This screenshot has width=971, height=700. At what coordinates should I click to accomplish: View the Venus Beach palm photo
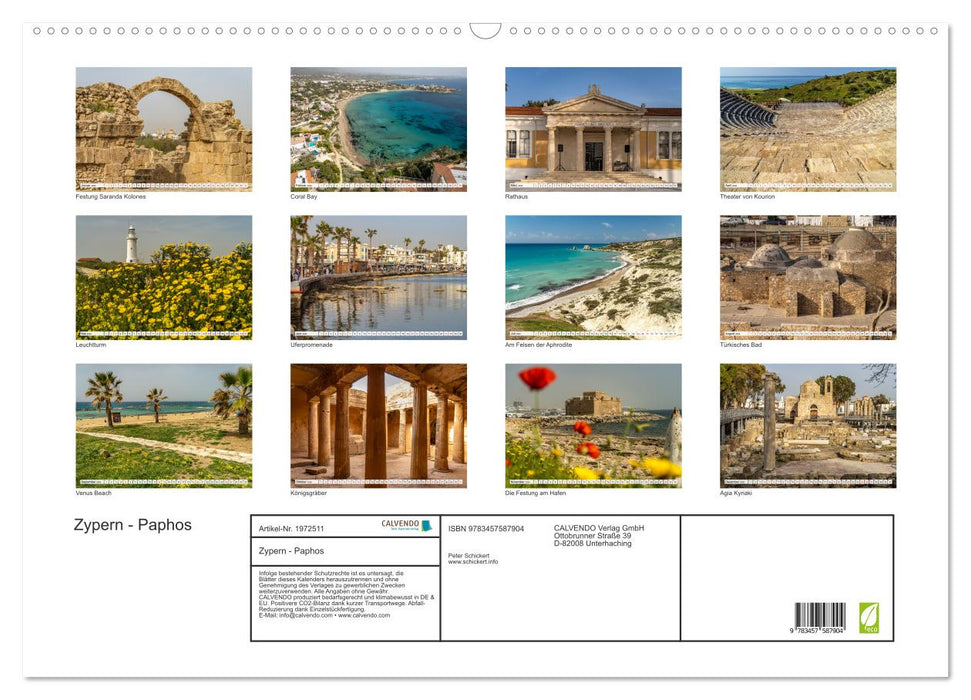click(x=163, y=425)
